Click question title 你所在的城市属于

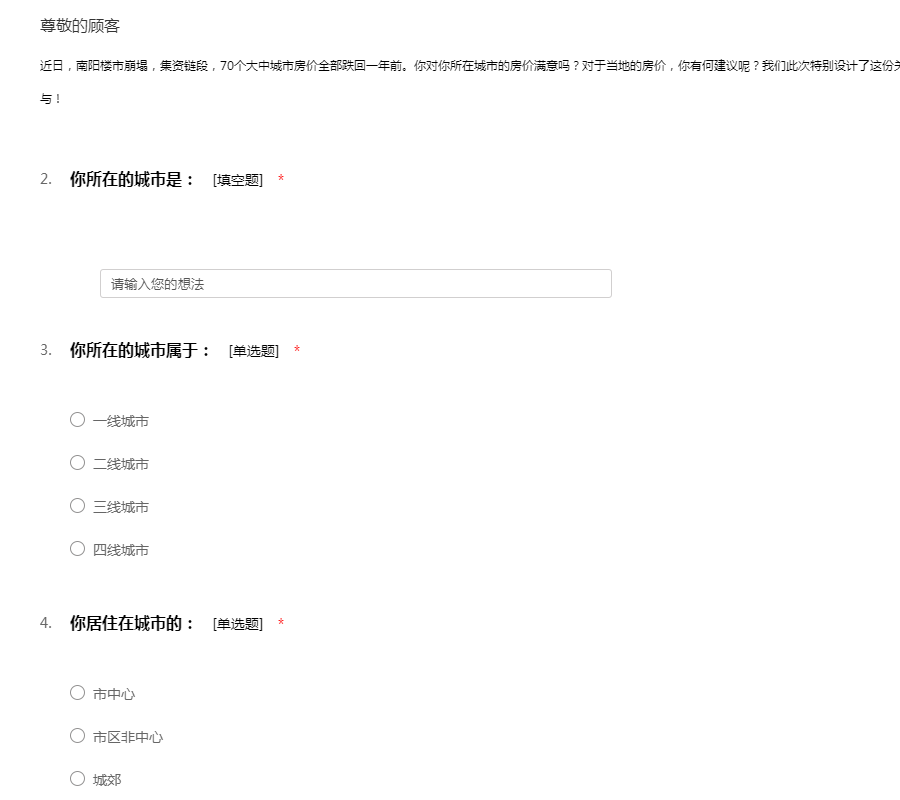click(x=140, y=351)
